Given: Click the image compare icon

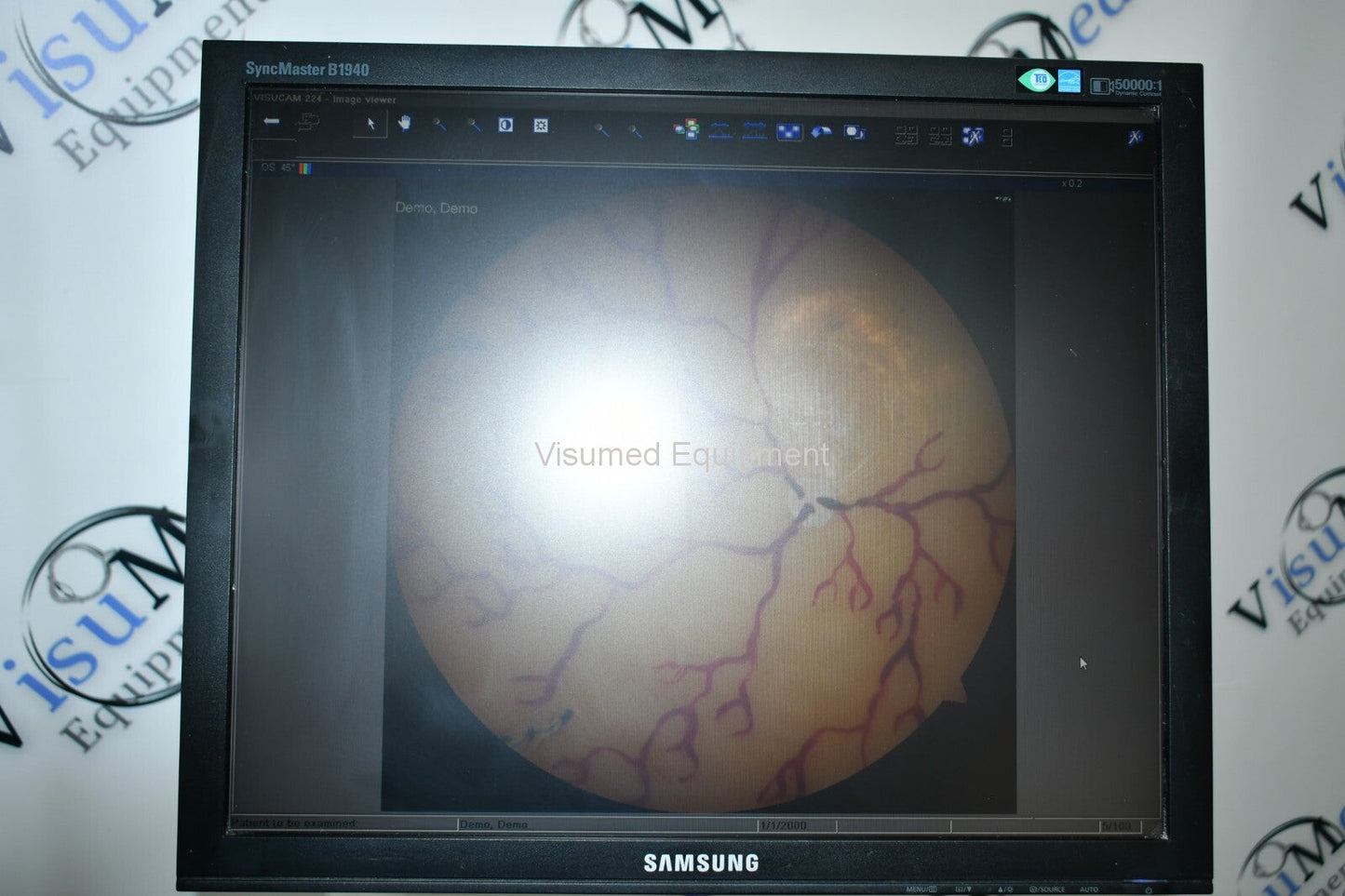Looking at the screenshot, I should pyautogui.click(x=854, y=133).
